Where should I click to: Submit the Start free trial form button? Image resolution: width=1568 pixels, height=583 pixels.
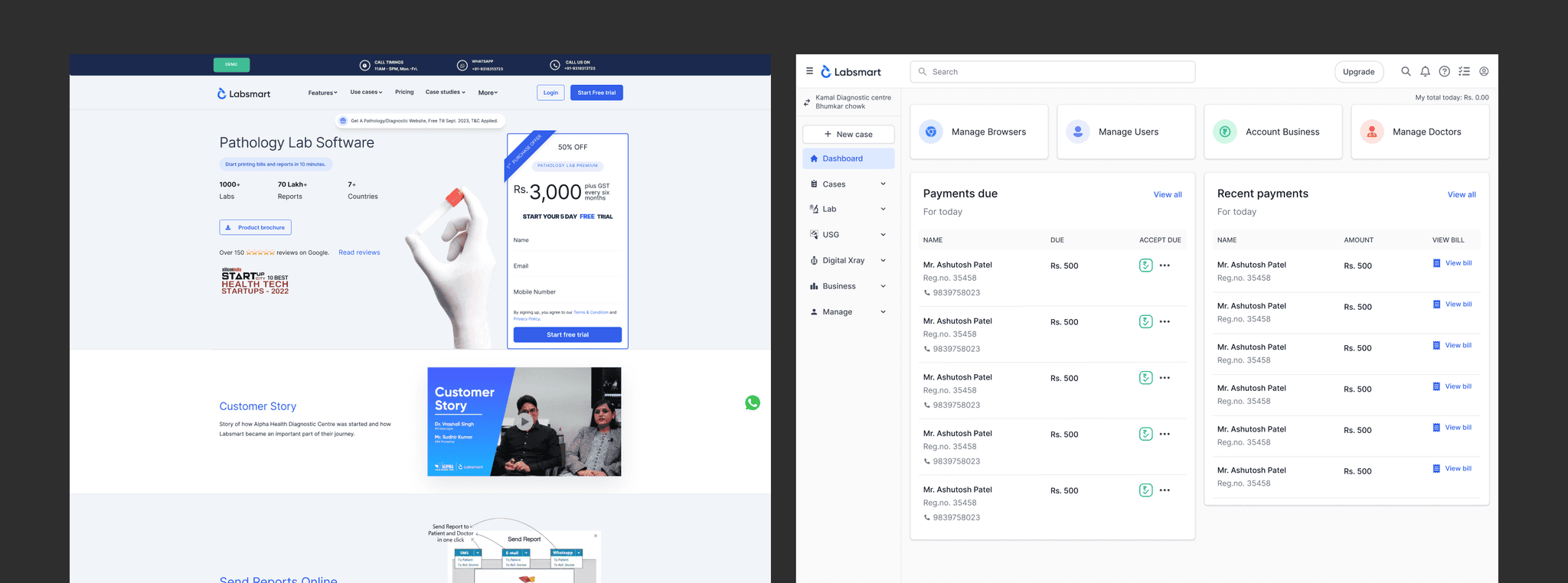(567, 334)
